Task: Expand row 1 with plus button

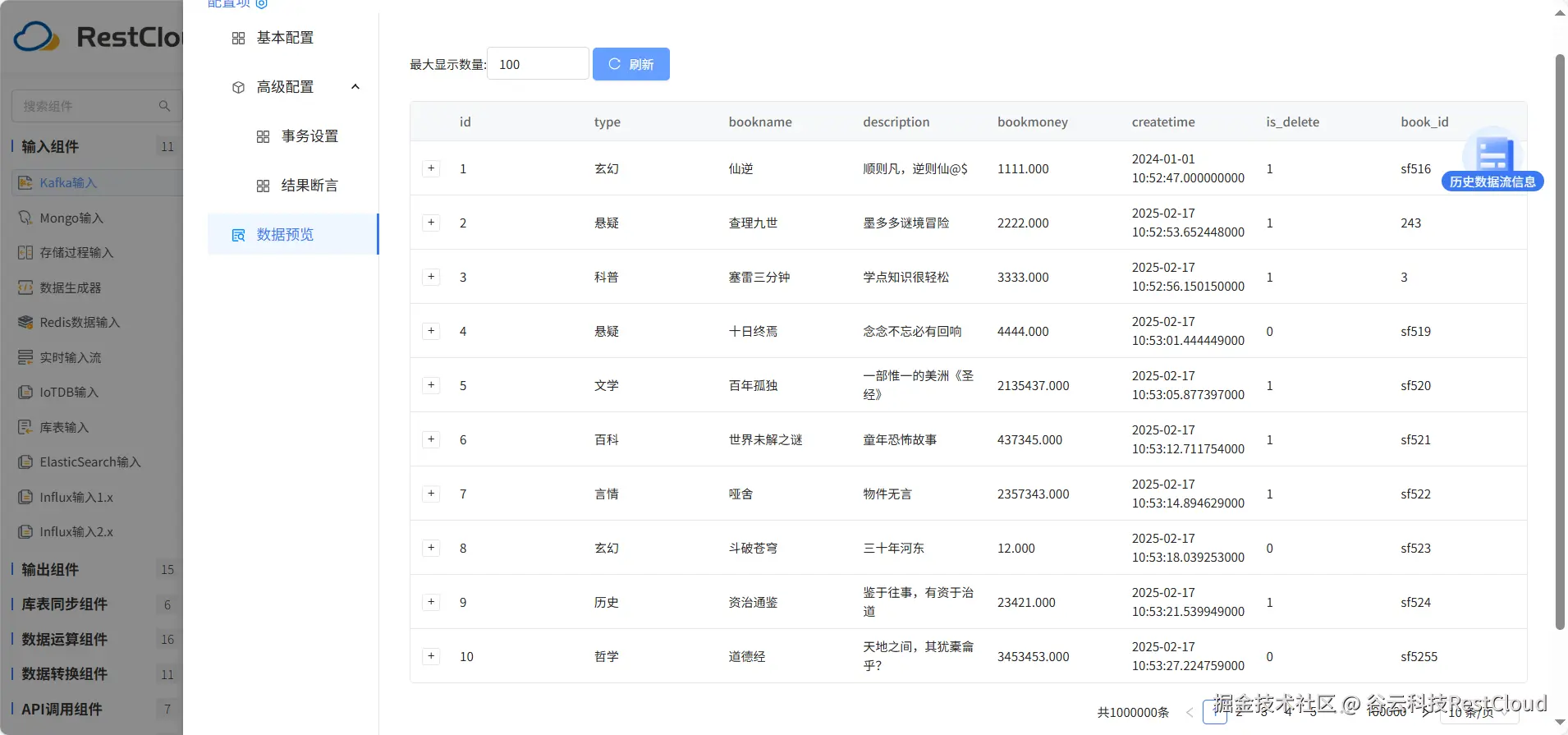Action: point(431,168)
